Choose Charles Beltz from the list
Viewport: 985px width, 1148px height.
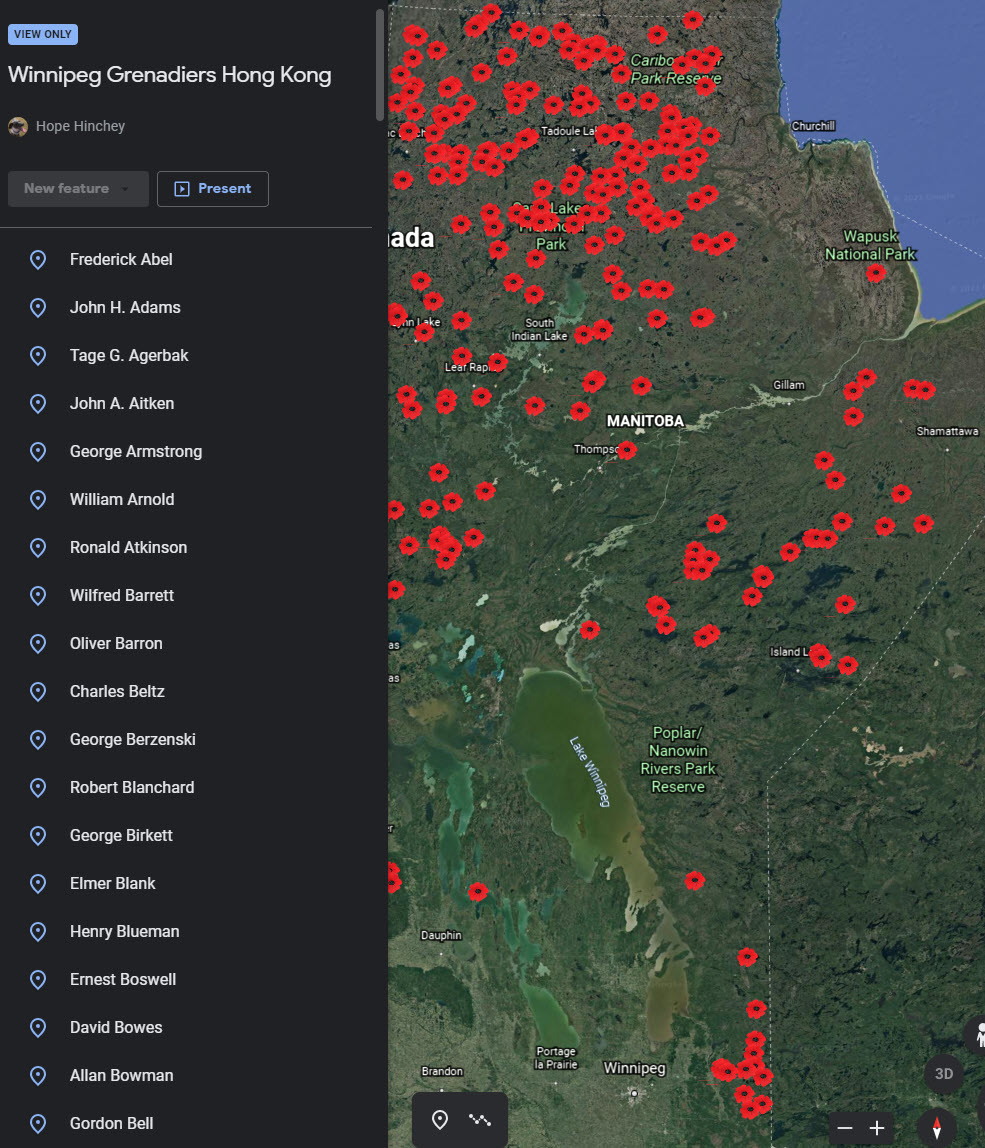pos(117,692)
